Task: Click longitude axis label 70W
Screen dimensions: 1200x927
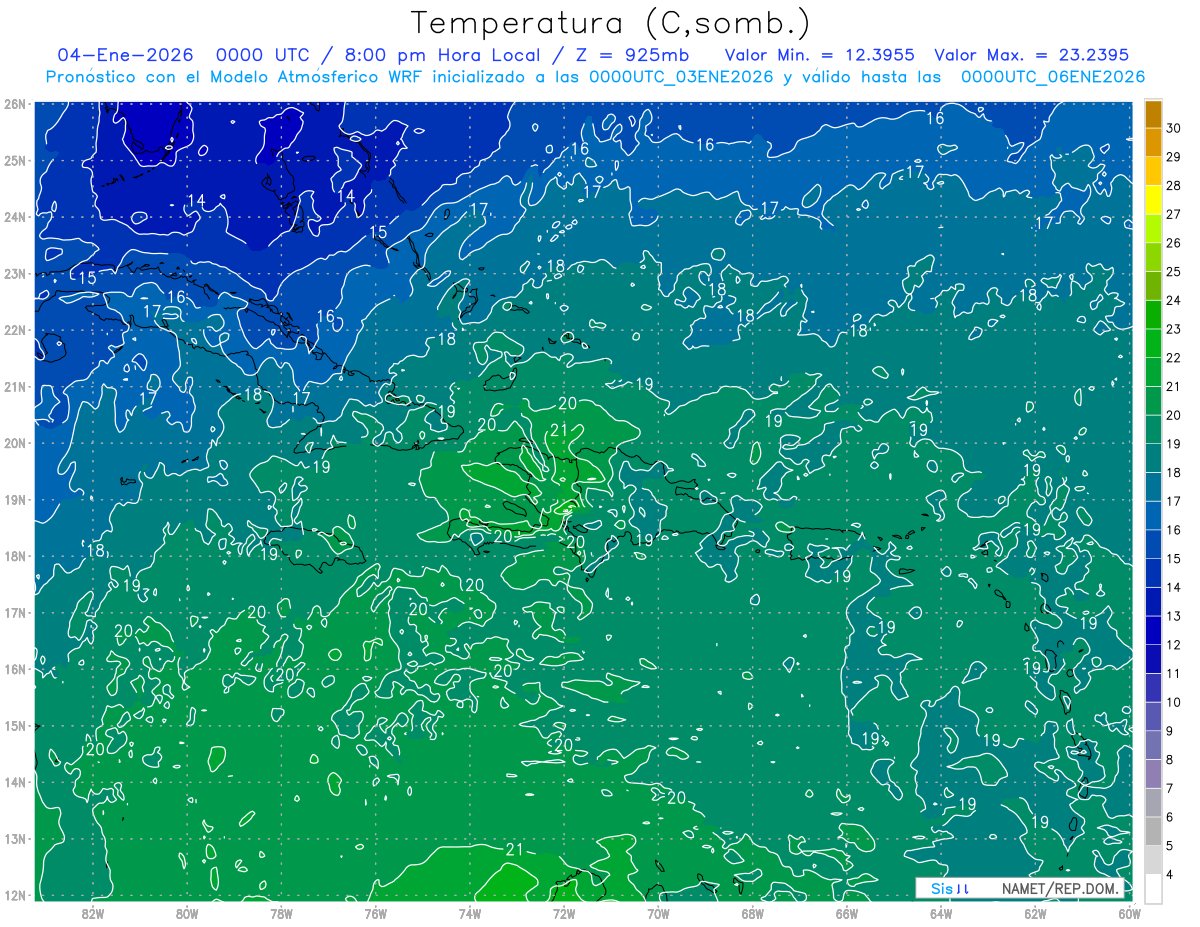Action: pos(658,912)
